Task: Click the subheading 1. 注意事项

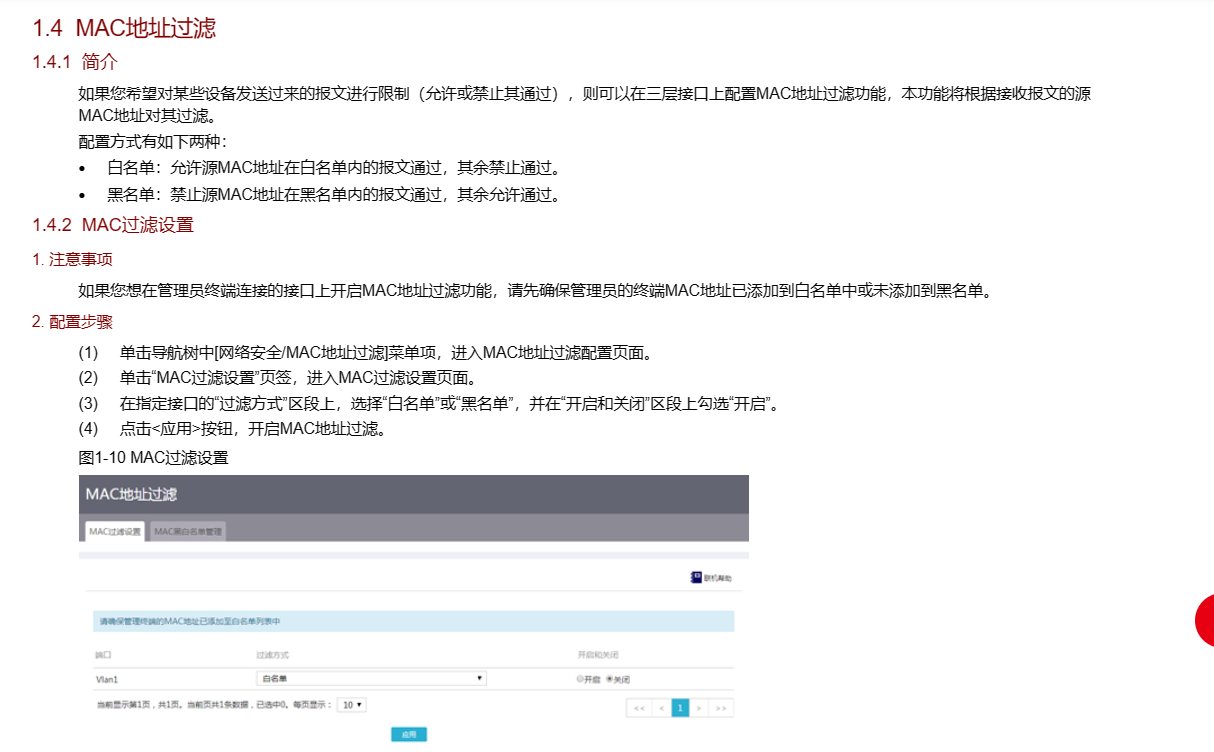Action: click(72, 259)
